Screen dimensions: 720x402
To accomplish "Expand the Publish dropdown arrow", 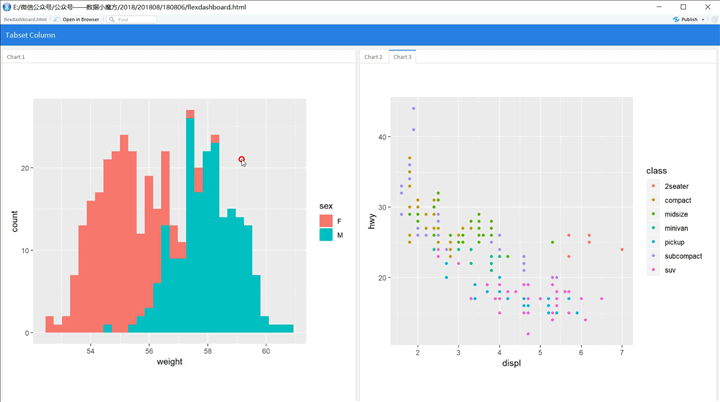I will coord(703,19).
